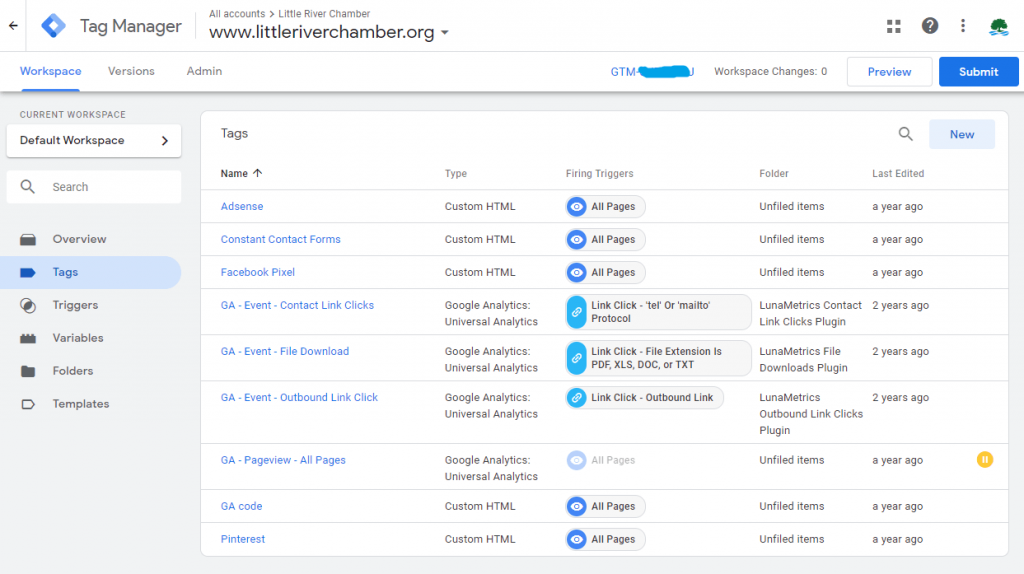Click the back arrow icon
The height and width of the screenshot is (574, 1024).
[x=13, y=26]
